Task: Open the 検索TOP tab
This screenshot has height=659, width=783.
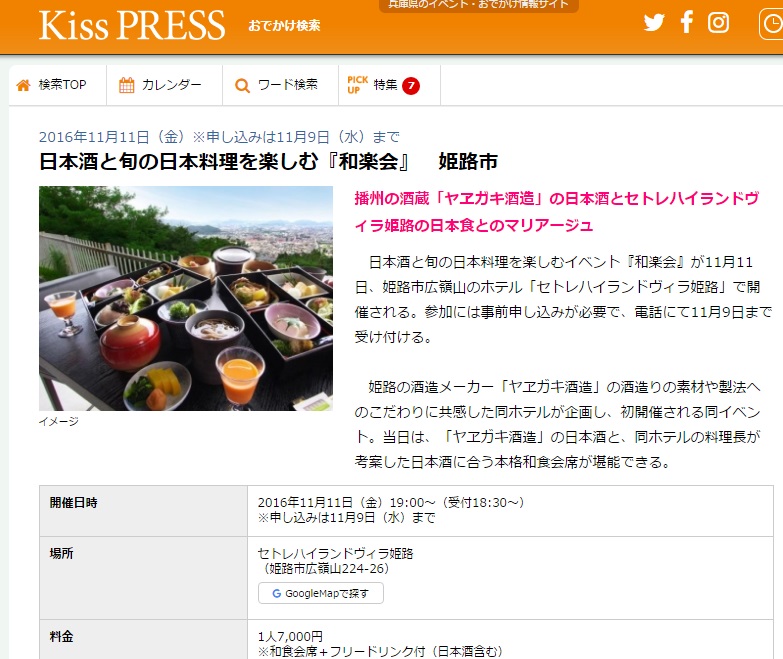Action: click(x=57, y=85)
